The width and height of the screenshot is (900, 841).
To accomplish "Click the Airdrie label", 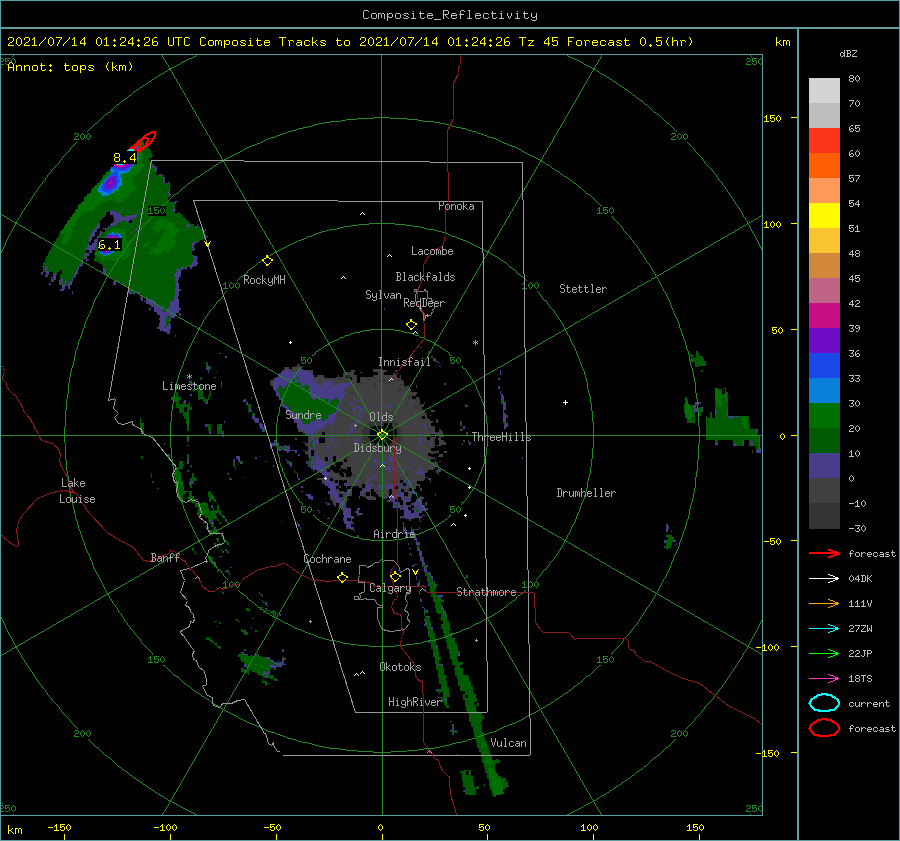I will [x=394, y=534].
